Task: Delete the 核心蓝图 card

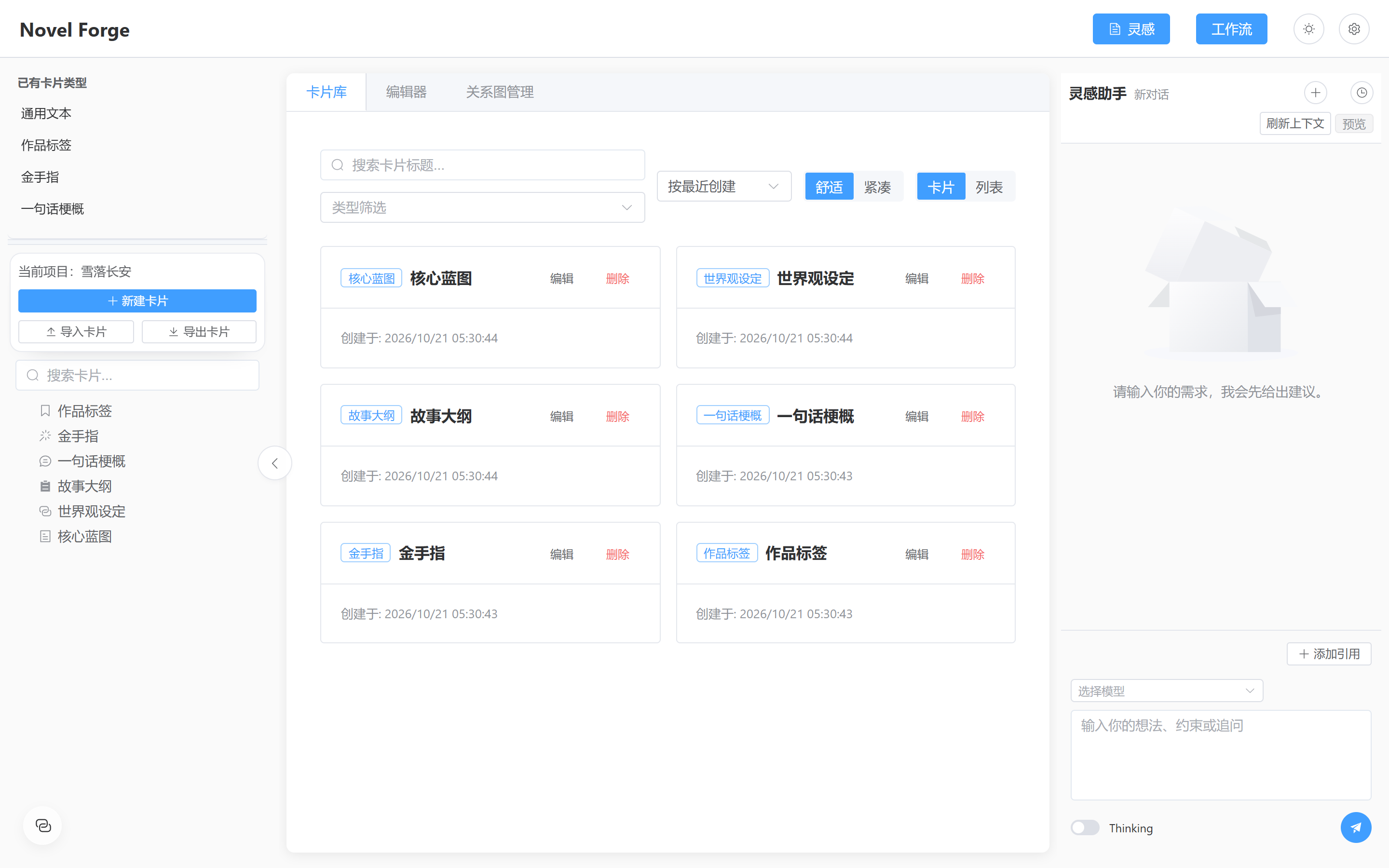Action: click(x=618, y=278)
